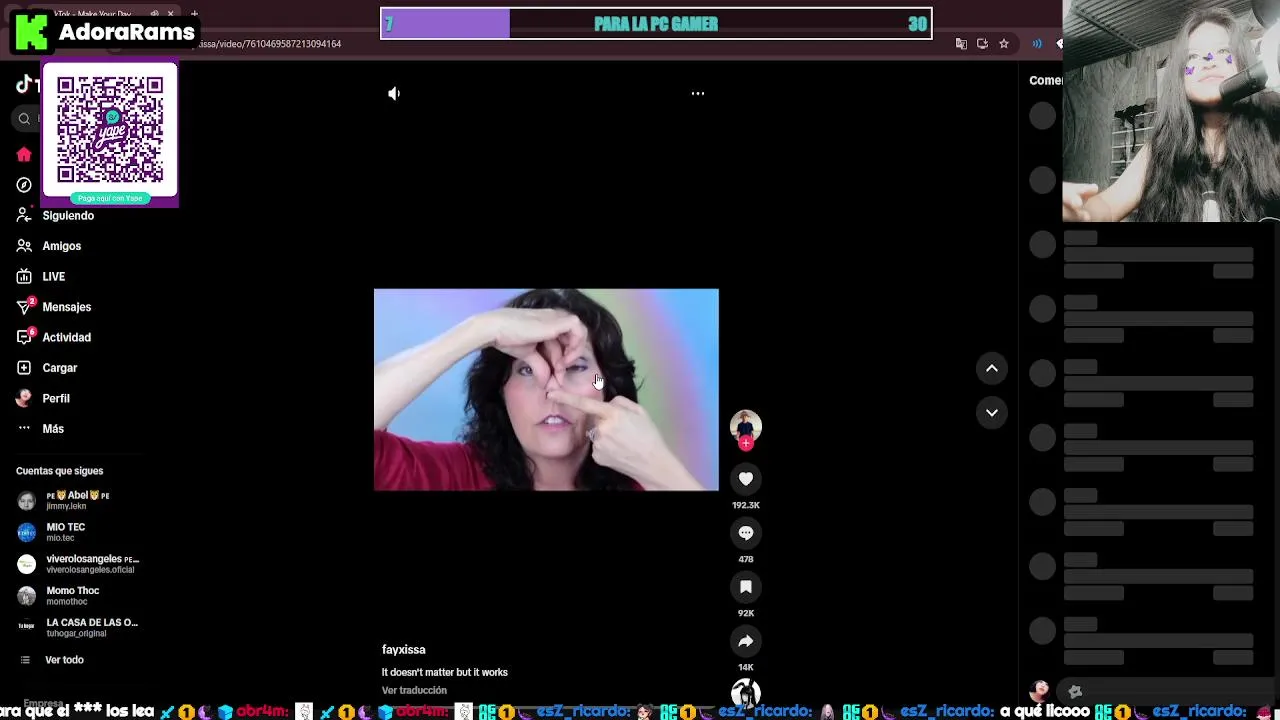Go to next video with down chevron
Viewport: 1280px width, 720px height.
(x=992, y=412)
